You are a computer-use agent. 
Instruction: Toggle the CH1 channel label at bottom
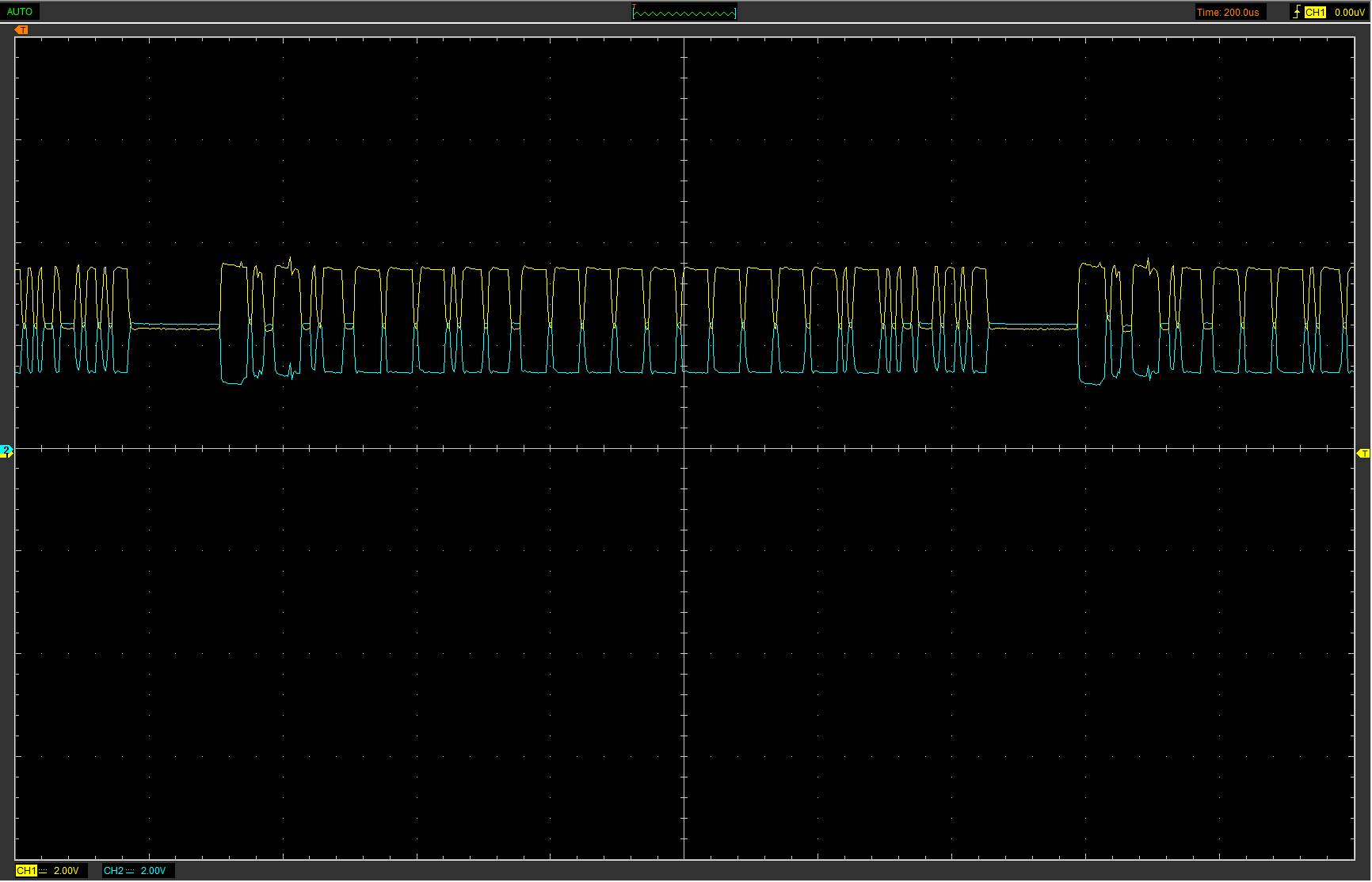point(25,870)
